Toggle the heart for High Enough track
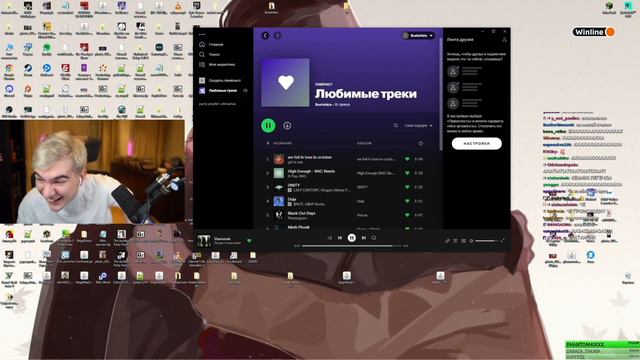Screen dimensions: 640x360 pos(407,173)
